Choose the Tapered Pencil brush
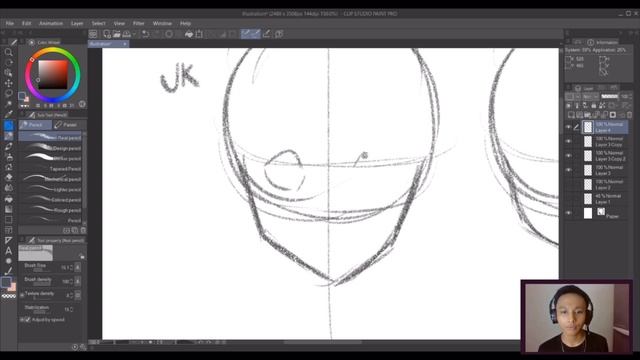Viewport: 640px width, 360px height. (51, 169)
